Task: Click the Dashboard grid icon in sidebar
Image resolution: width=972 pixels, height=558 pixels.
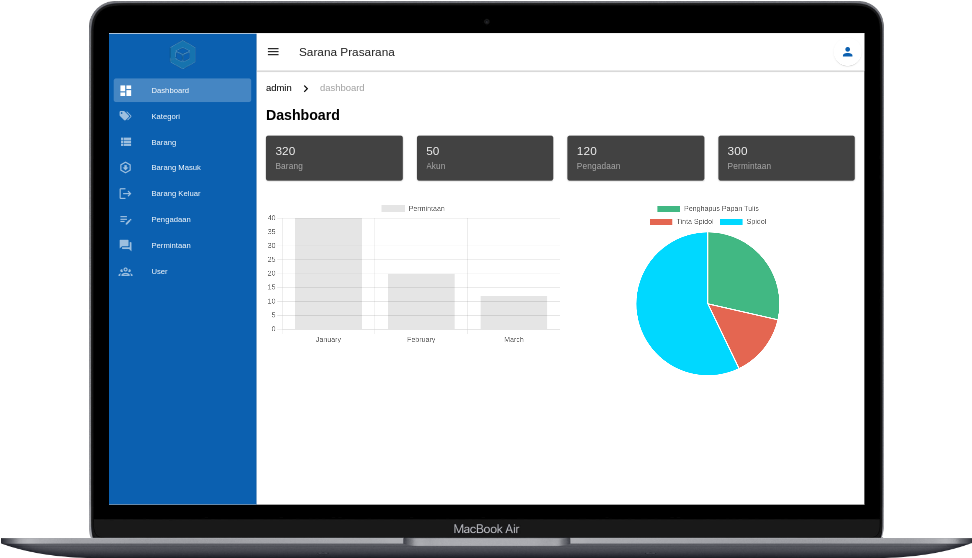Action: [x=125, y=90]
